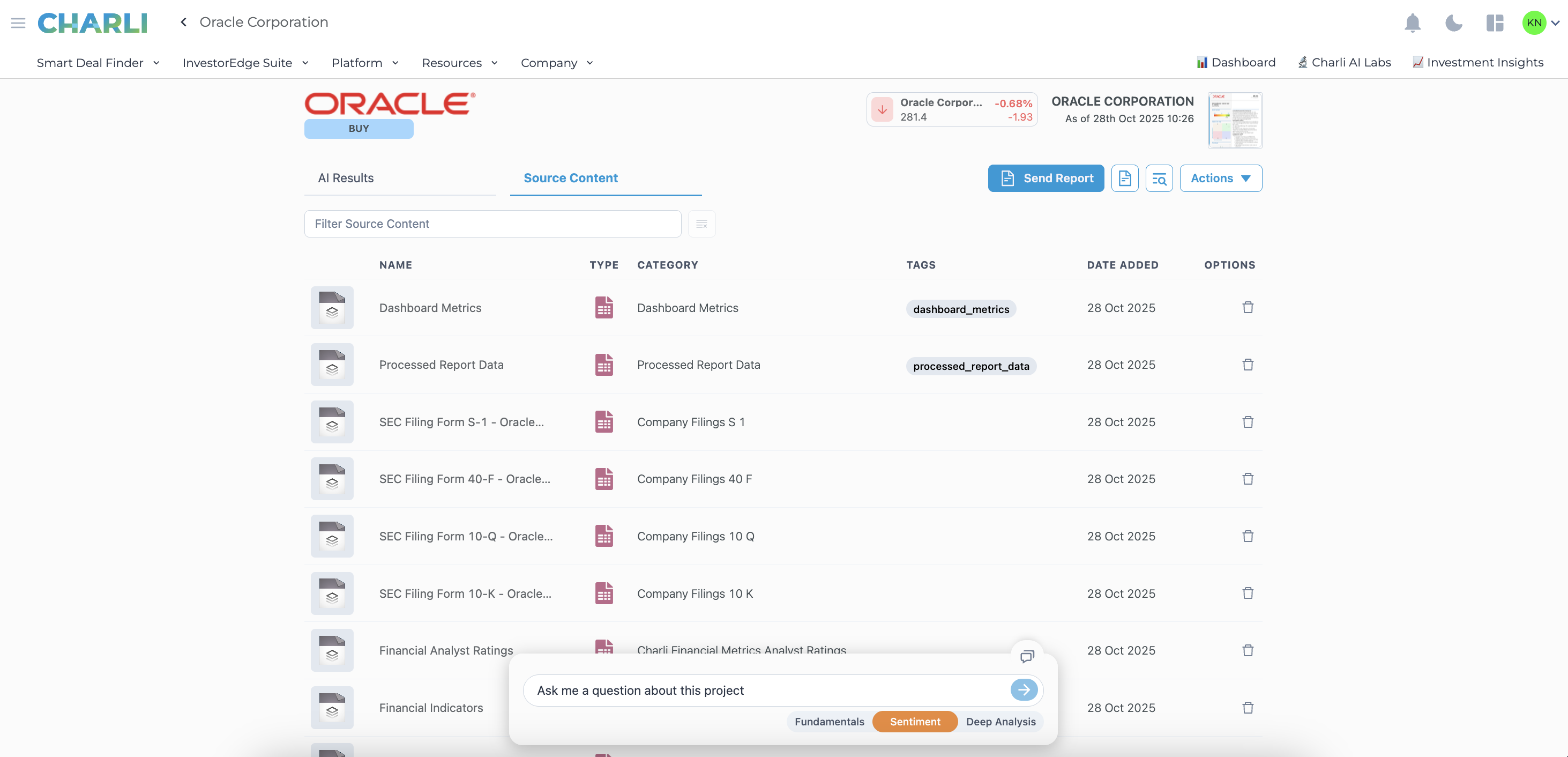Click SEC Filing Form S-1 file thumbnail
The image size is (1568, 757).
(x=332, y=421)
